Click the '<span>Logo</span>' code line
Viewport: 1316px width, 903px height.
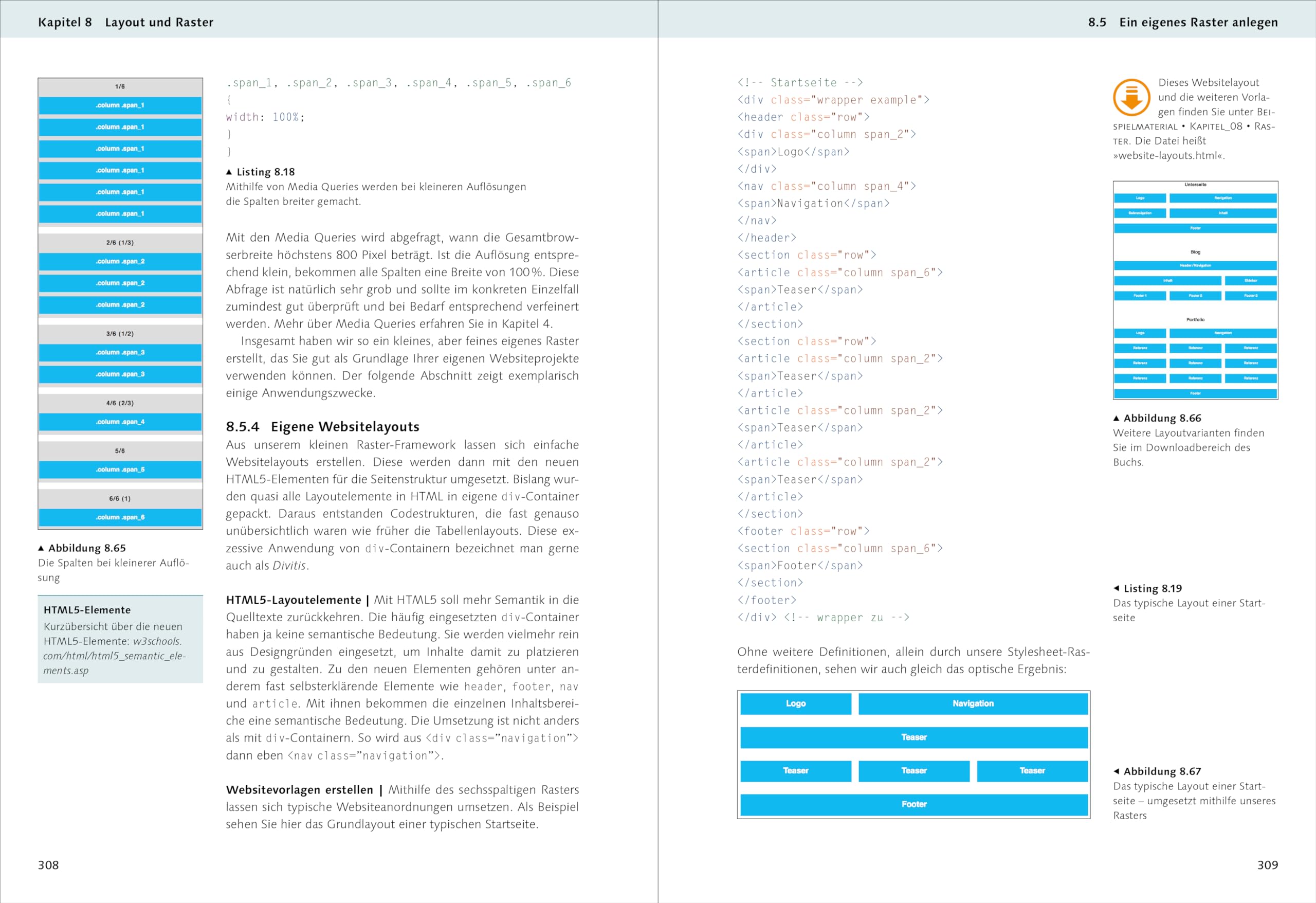click(x=793, y=152)
